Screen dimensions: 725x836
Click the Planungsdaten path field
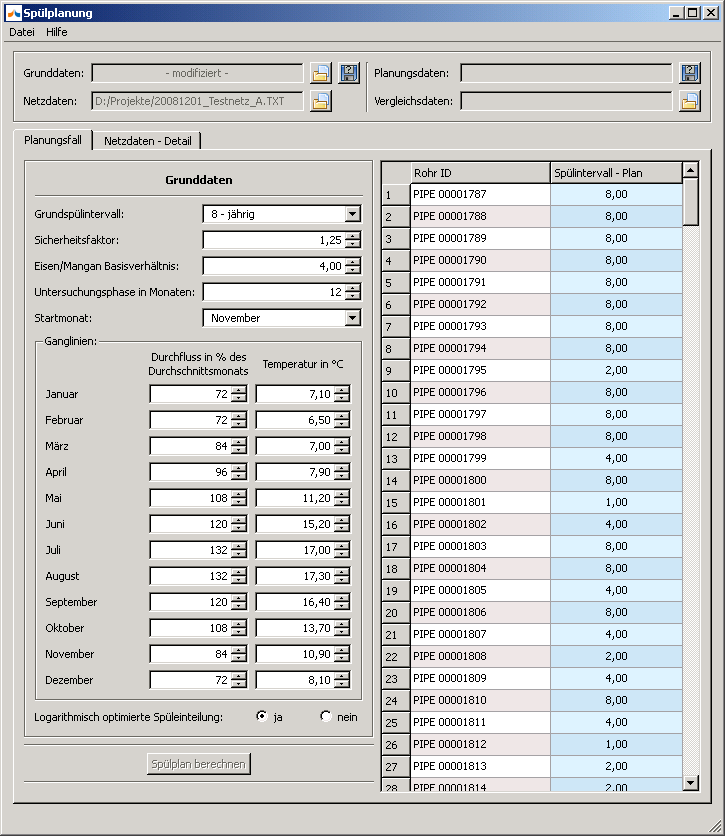[566, 73]
